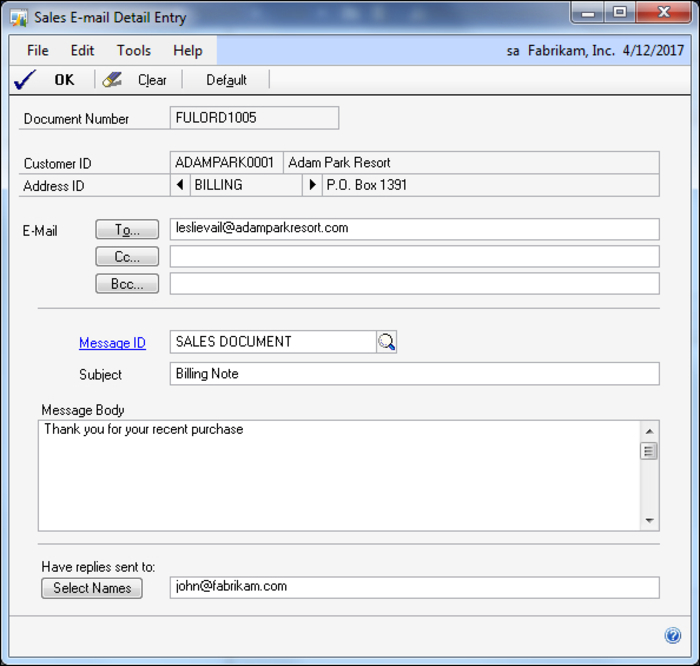Click the Fabrikam, Inc. company name
This screenshot has height=666, width=700.
click(x=571, y=51)
